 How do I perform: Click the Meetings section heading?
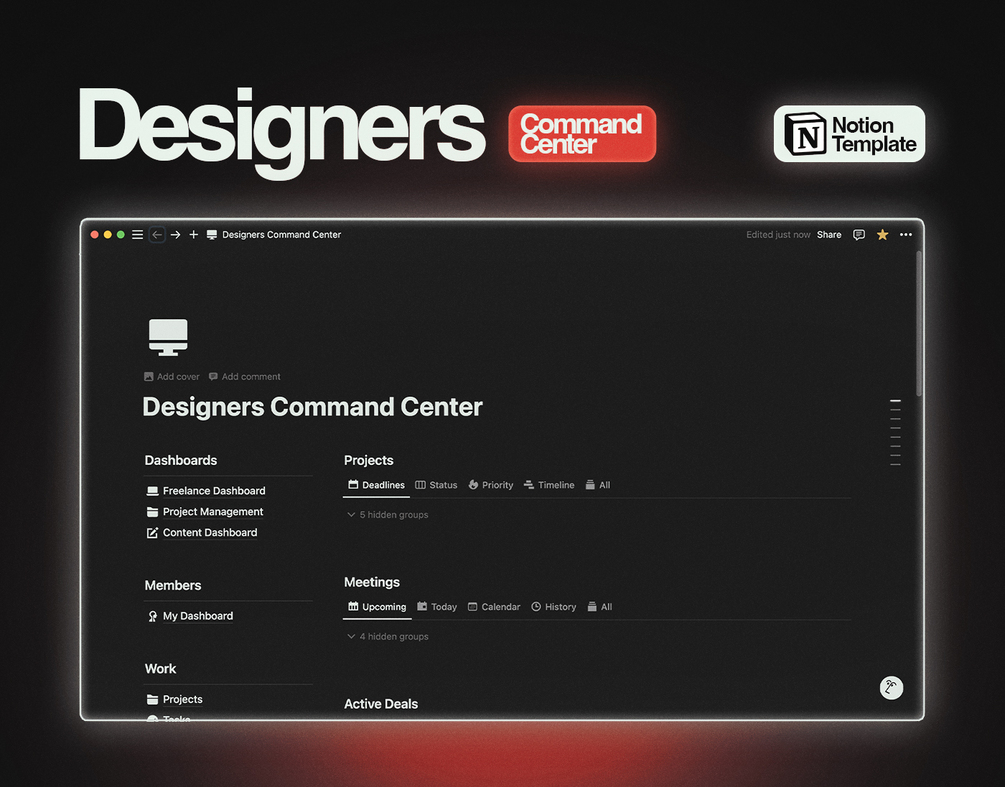pos(372,582)
